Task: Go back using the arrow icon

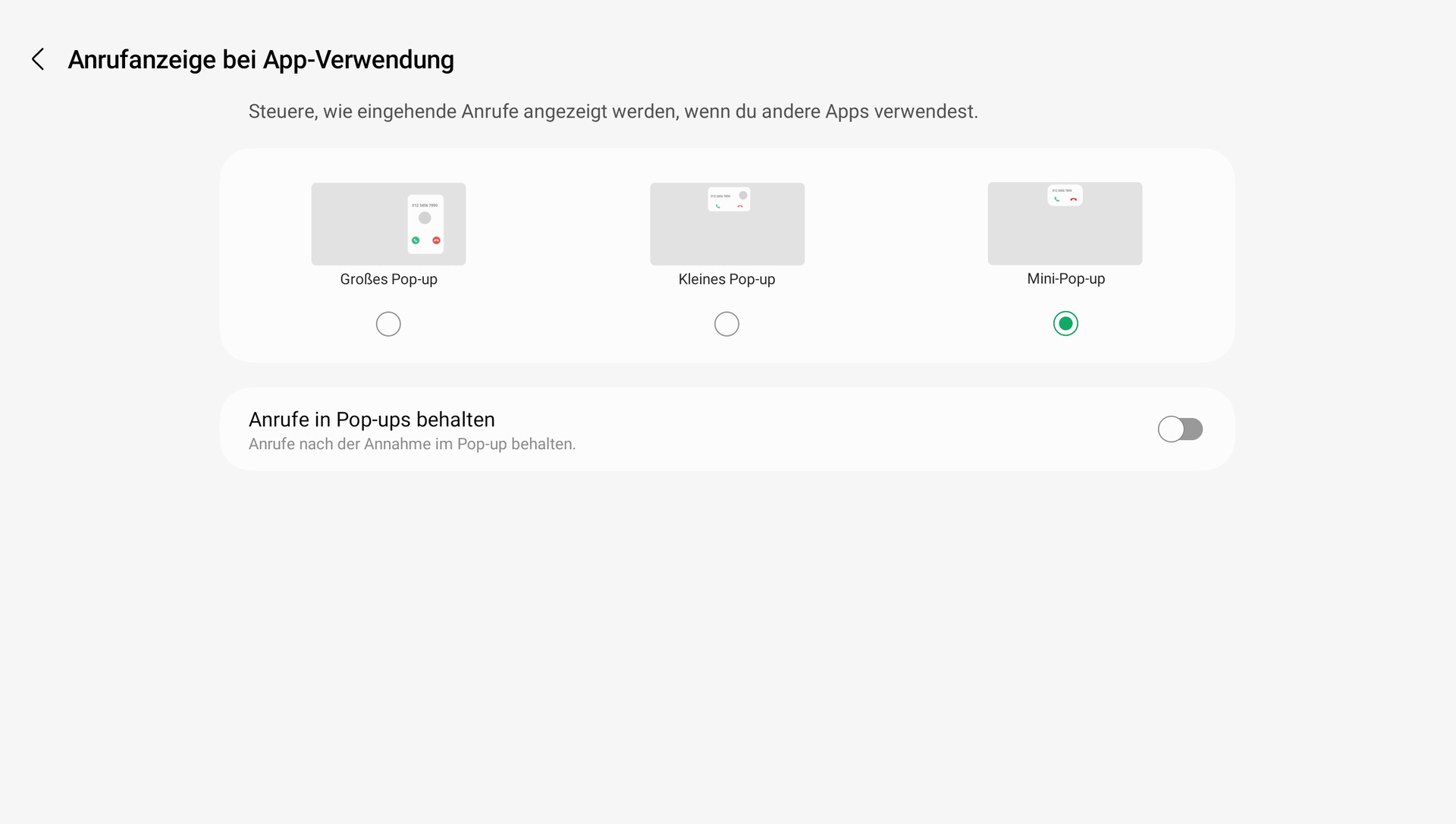Action: (x=38, y=59)
